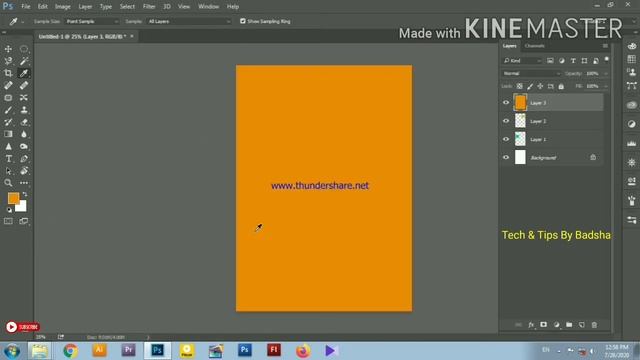Create a new group folder icon

click(569, 325)
